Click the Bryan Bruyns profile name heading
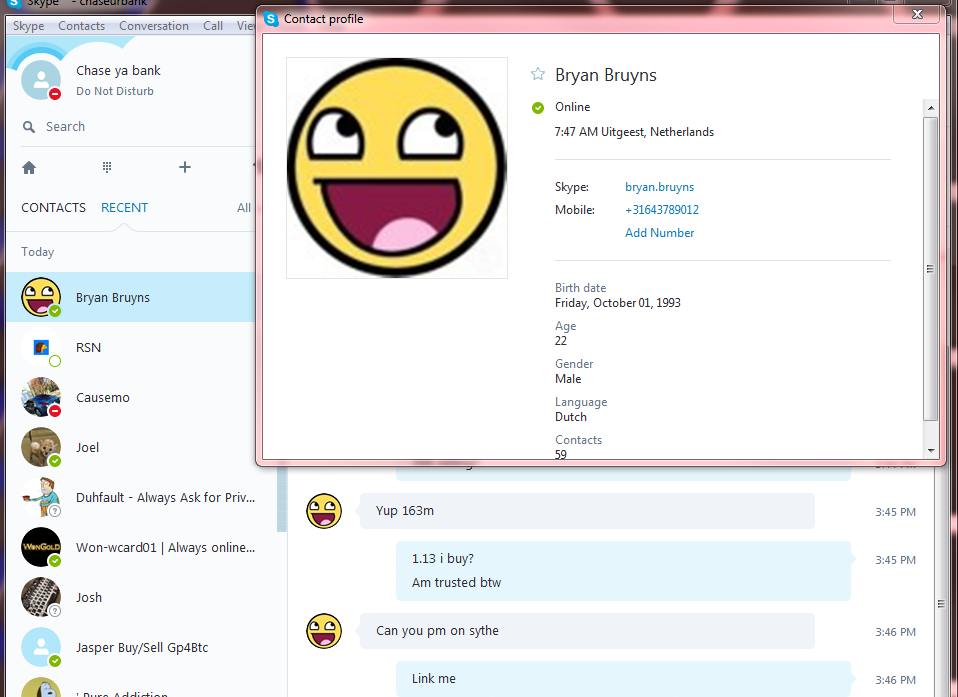 (x=605, y=75)
